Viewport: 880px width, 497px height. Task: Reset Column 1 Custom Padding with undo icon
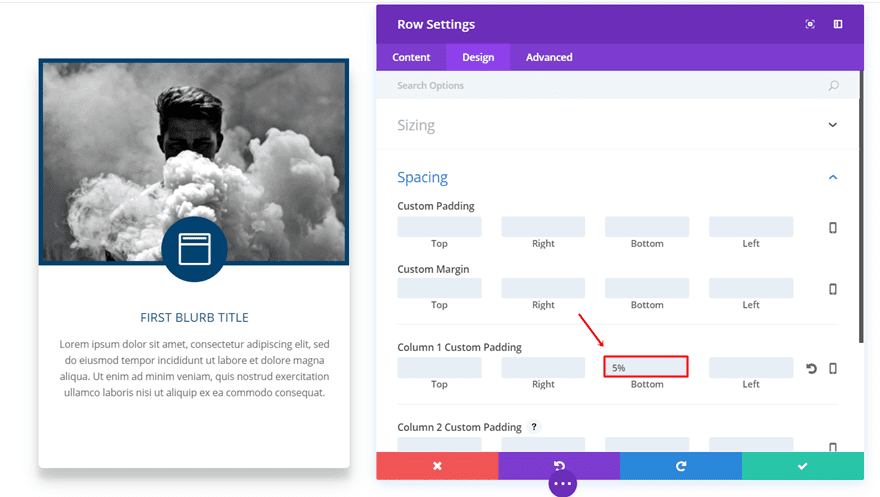coord(812,369)
